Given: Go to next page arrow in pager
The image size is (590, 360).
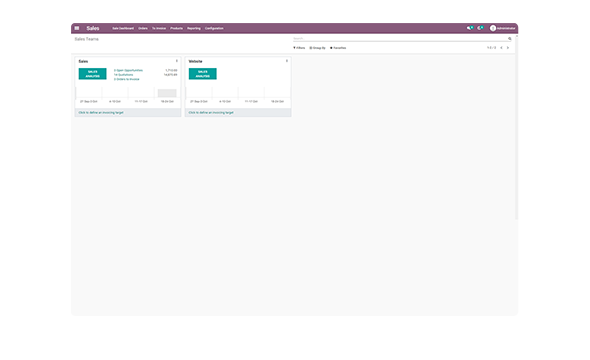Looking at the screenshot, I should (508, 48).
